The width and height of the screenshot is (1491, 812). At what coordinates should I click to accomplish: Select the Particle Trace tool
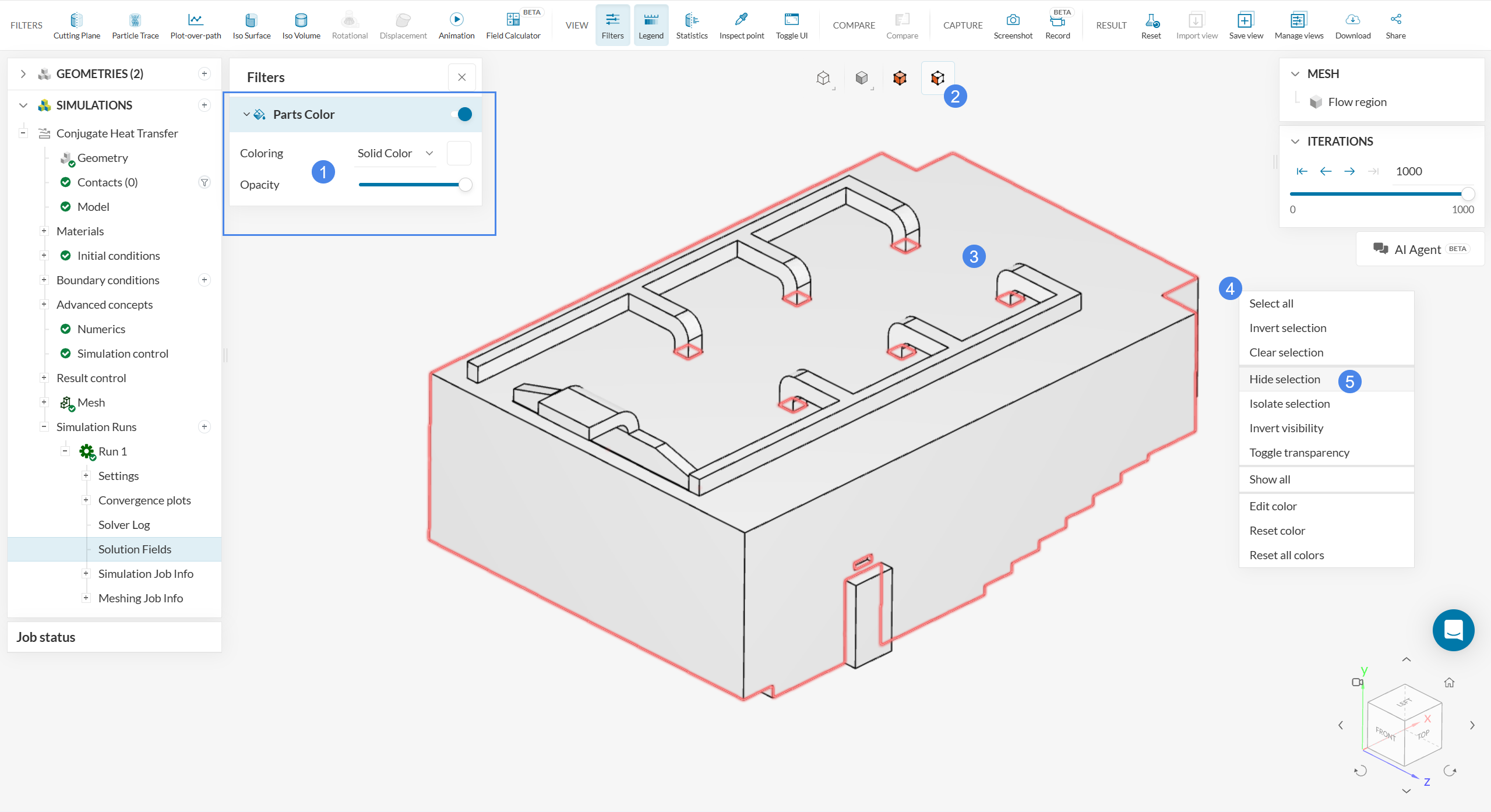tap(135, 26)
